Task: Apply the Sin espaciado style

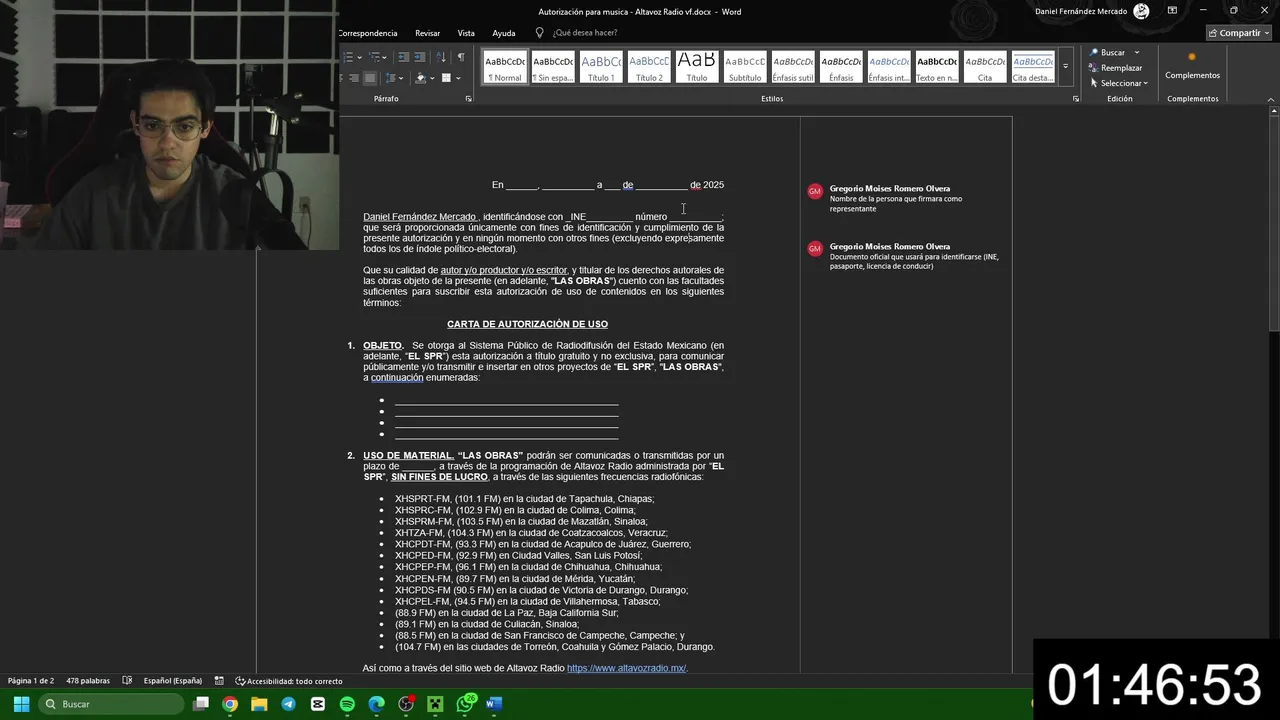Action: pyautogui.click(x=553, y=67)
